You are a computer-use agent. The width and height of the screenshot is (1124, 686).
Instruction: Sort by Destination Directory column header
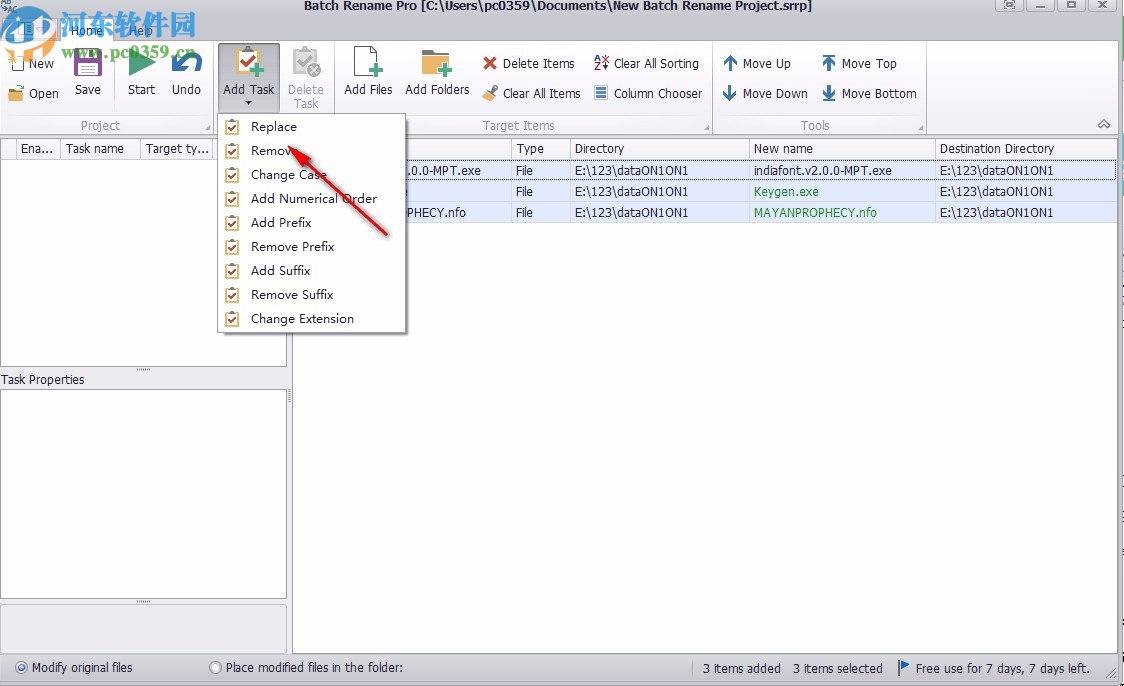click(x=1027, y=148)
